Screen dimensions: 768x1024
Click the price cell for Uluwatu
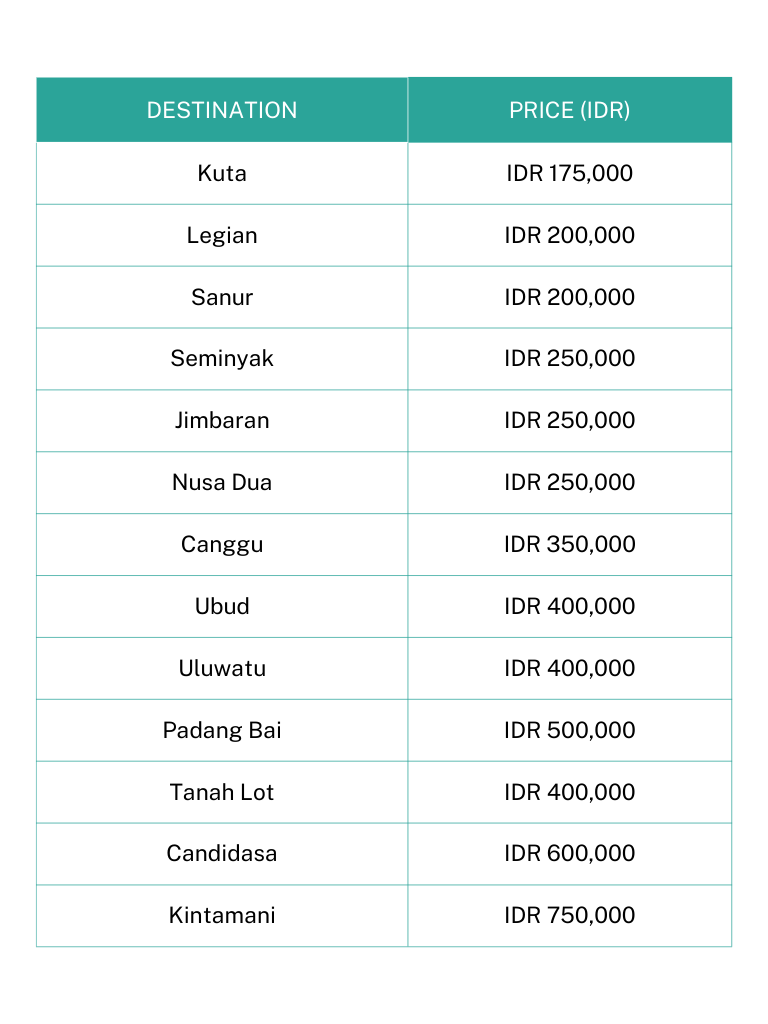570,668
